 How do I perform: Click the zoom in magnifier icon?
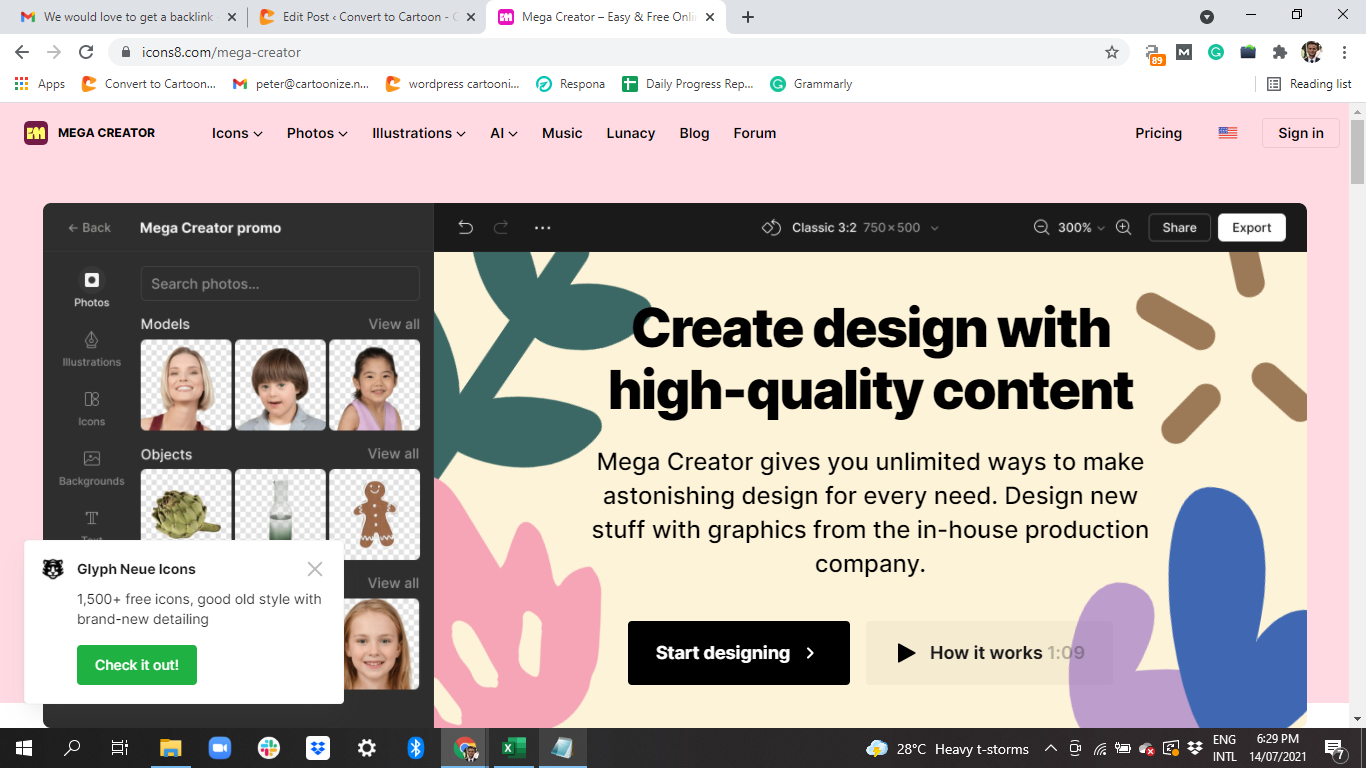[x=1123, y=228]
